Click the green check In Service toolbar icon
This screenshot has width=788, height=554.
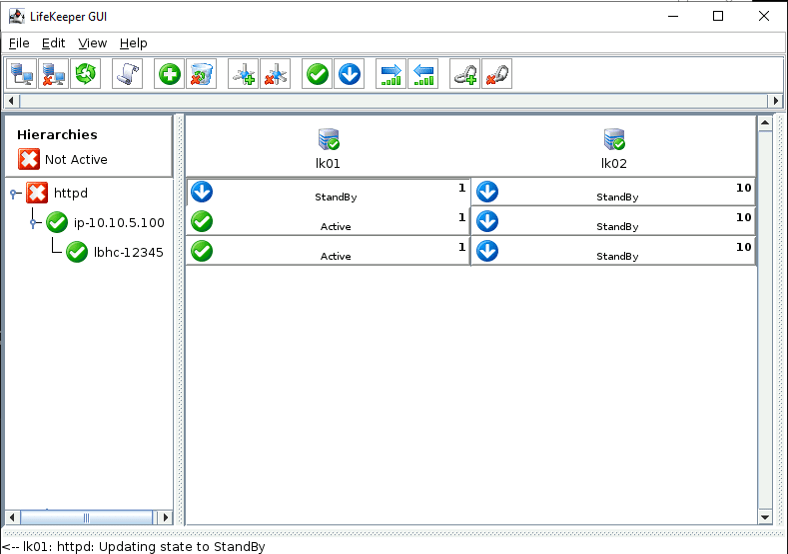point(317,74)
